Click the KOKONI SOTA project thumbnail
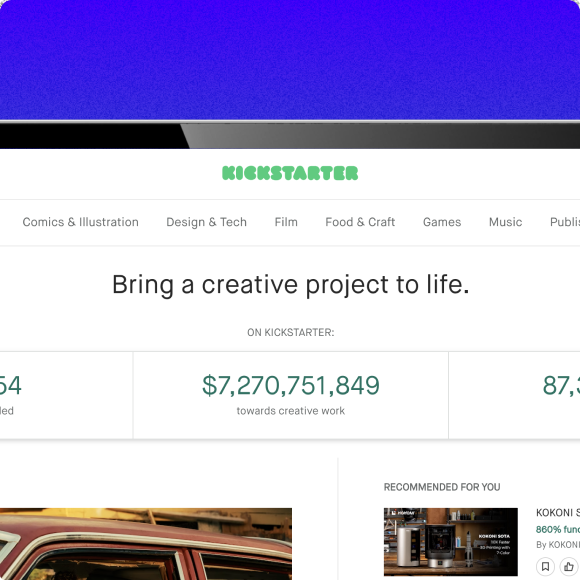This screenshot has width=580, height=580. [x=451, y=542]
